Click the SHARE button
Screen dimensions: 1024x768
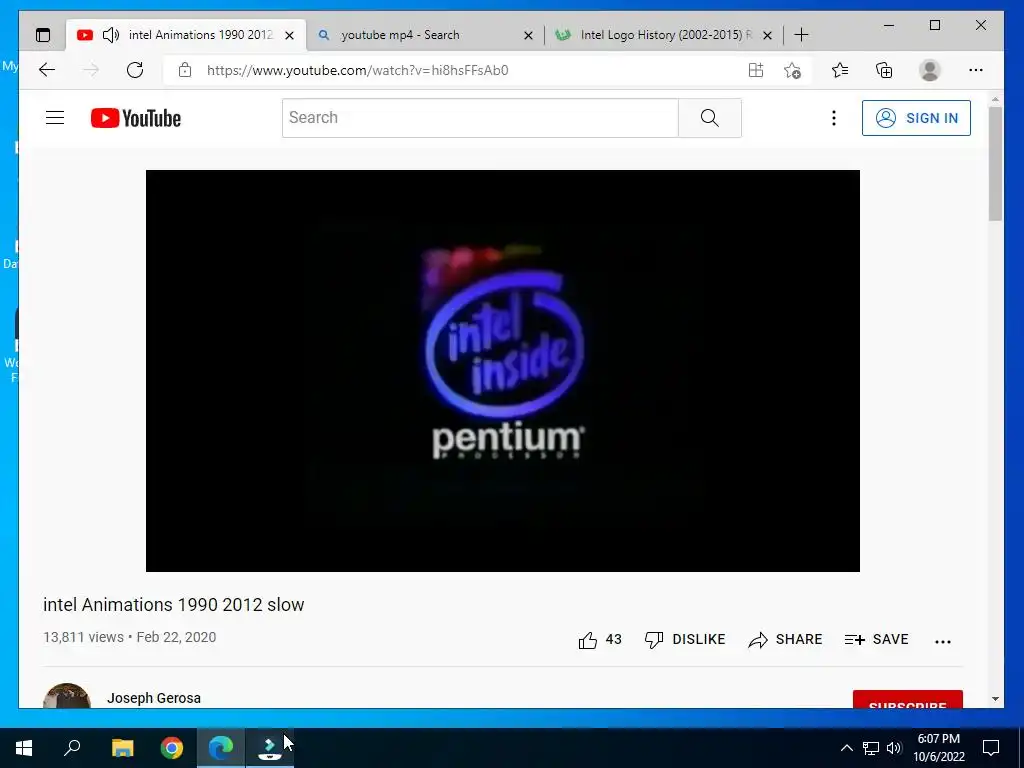click(785, 639)
